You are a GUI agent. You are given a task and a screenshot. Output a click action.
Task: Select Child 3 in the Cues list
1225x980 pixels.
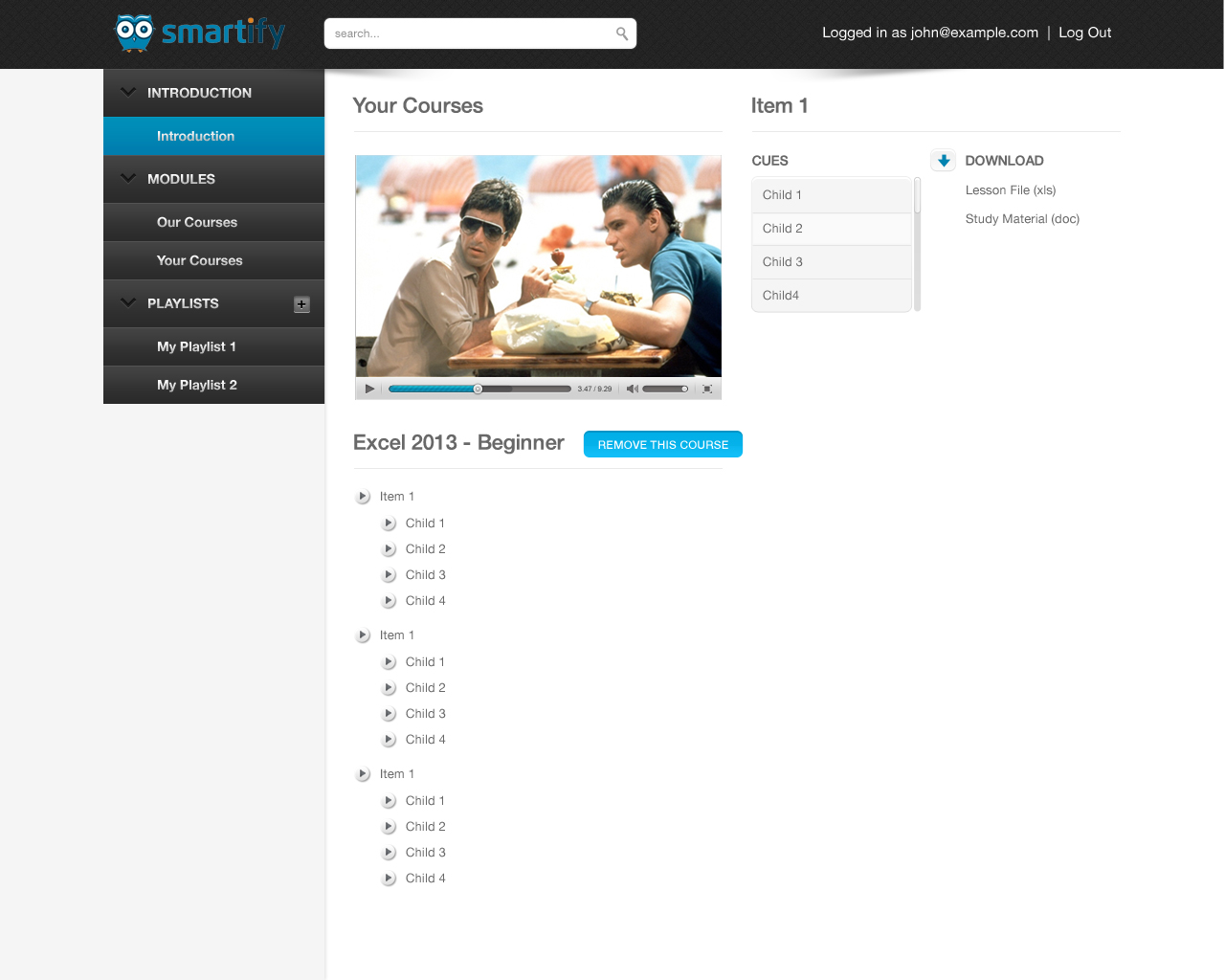832,262
